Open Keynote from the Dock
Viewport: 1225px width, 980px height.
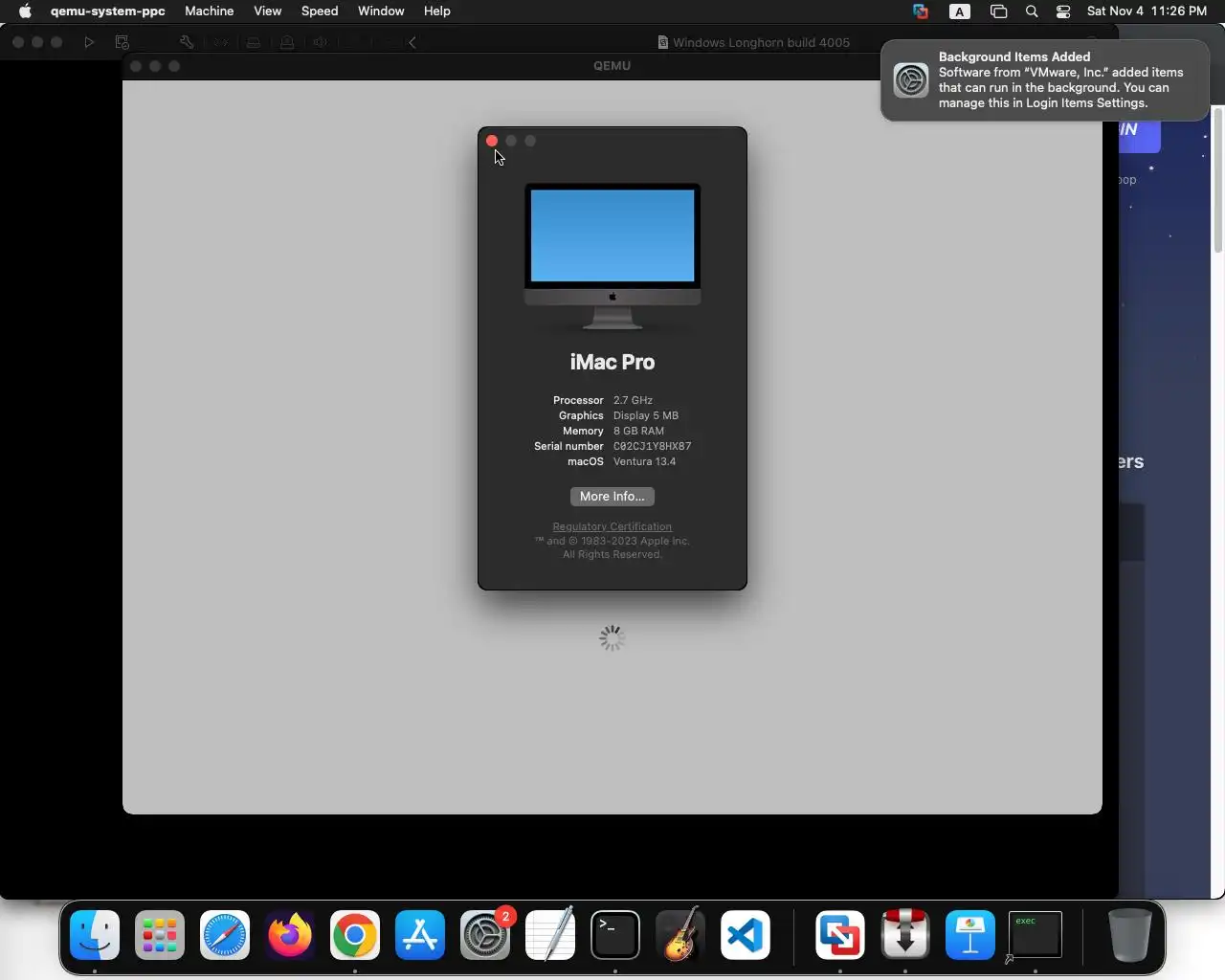(970, 935)
